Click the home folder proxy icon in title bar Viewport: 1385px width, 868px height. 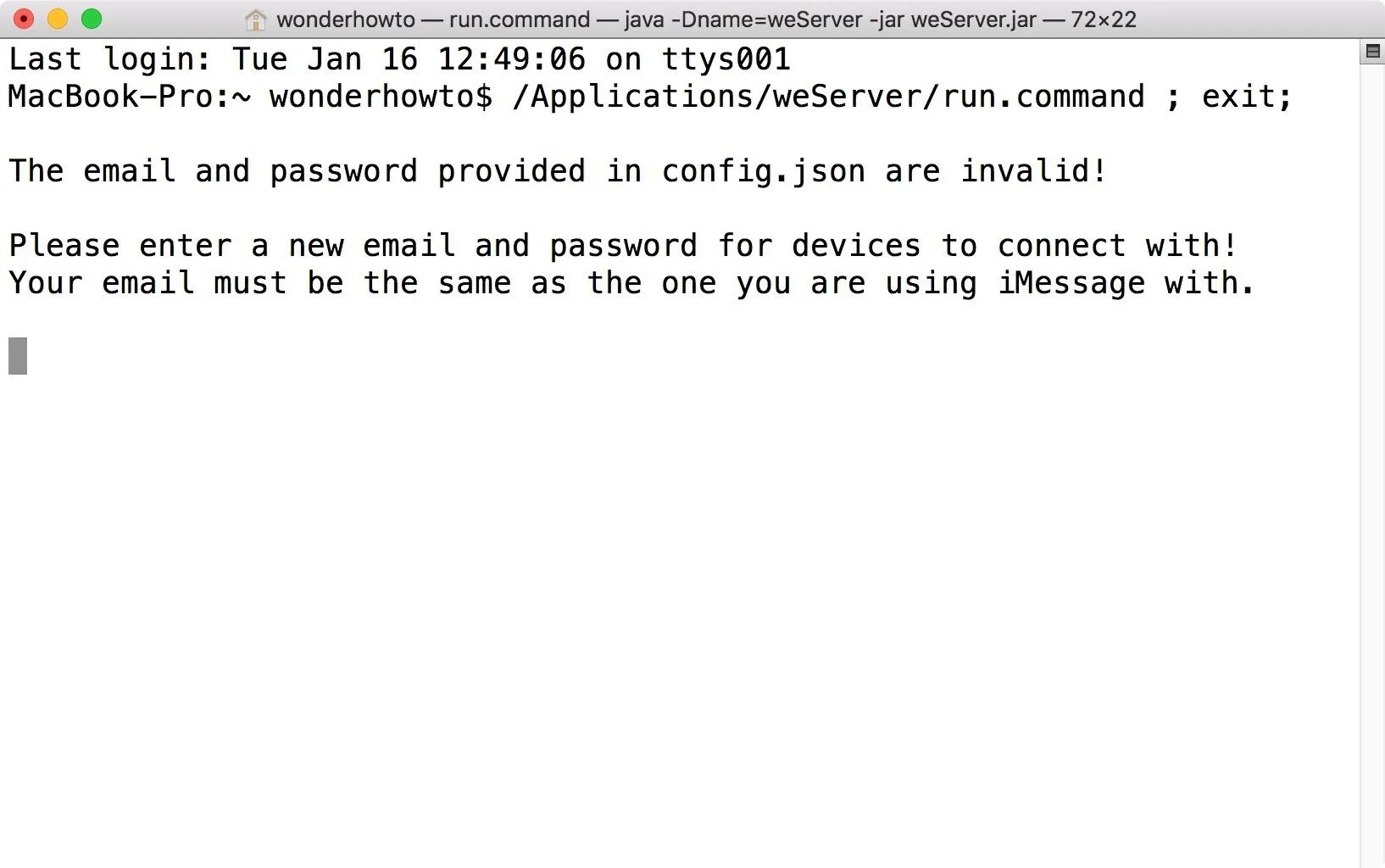[x=255, y=19]
